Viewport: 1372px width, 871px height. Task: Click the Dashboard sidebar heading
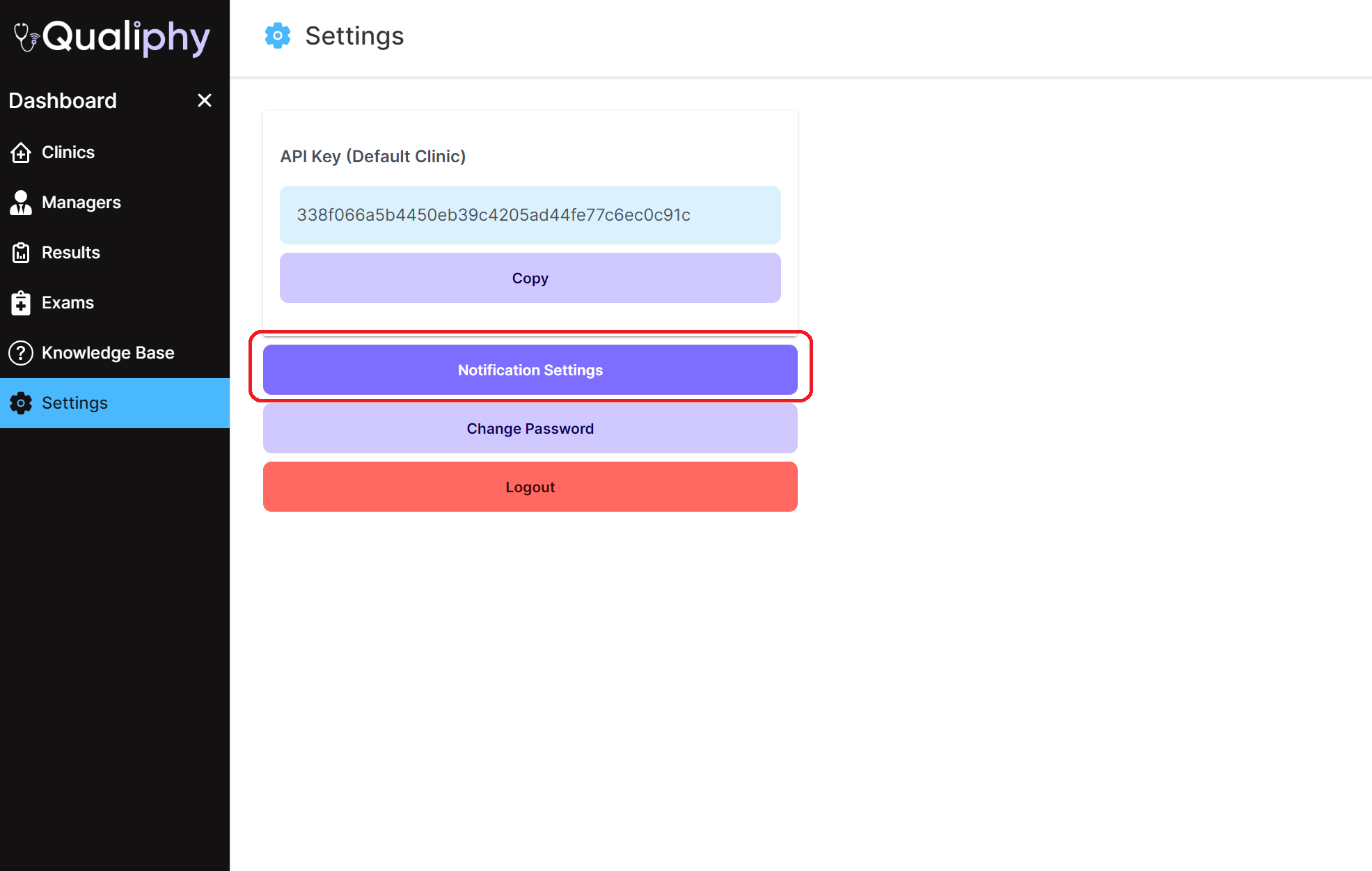63,101
